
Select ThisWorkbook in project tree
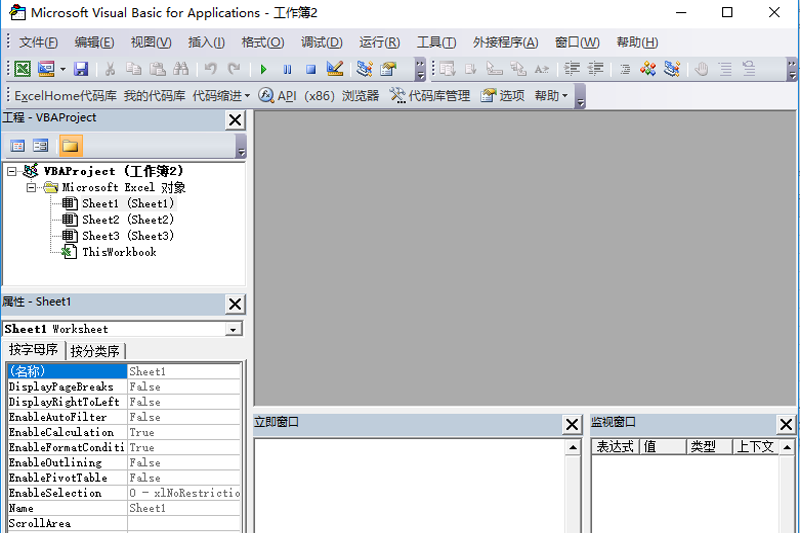click(119, 252)
